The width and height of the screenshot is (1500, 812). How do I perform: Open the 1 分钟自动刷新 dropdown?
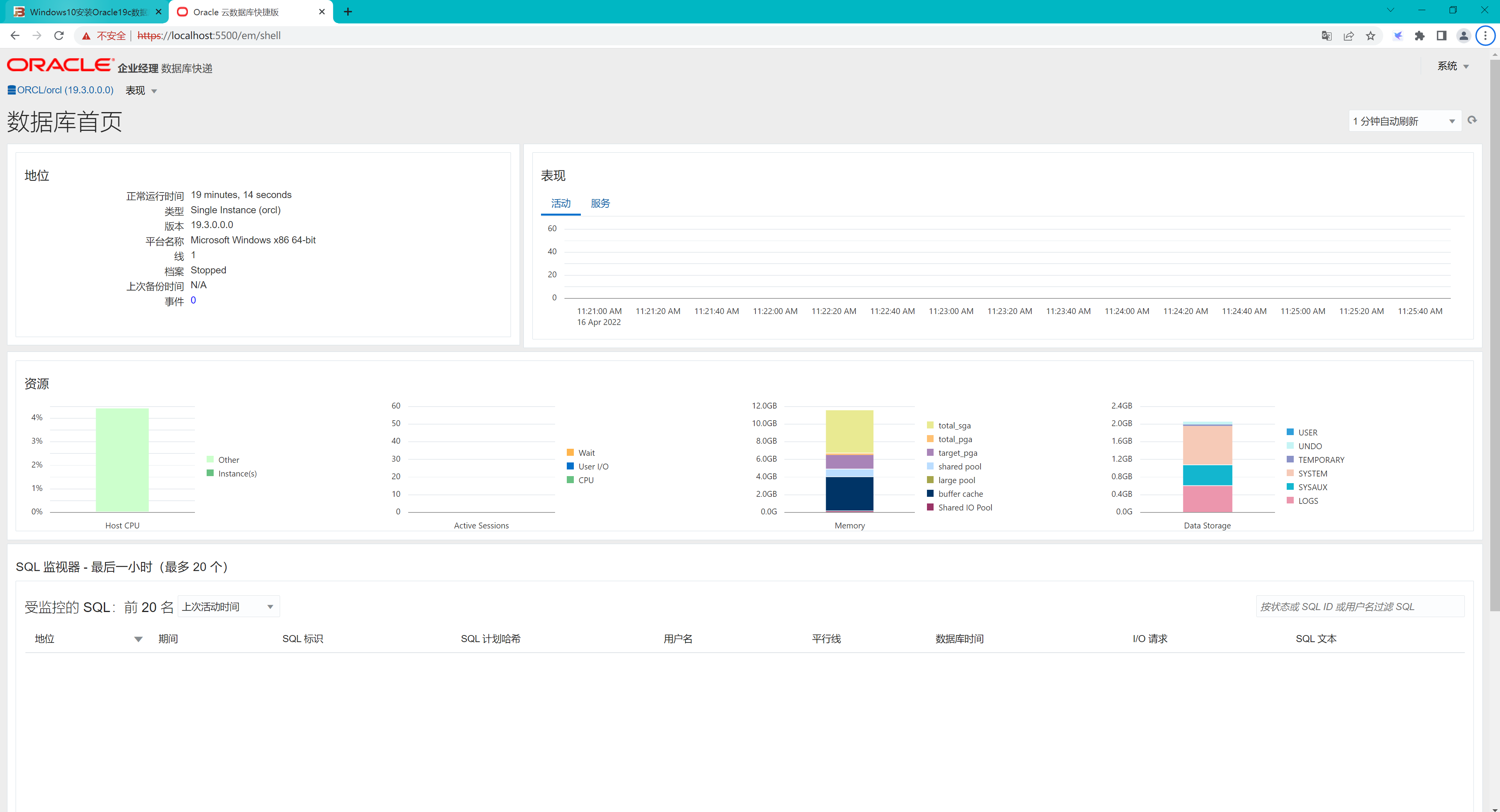(1404, 121)
